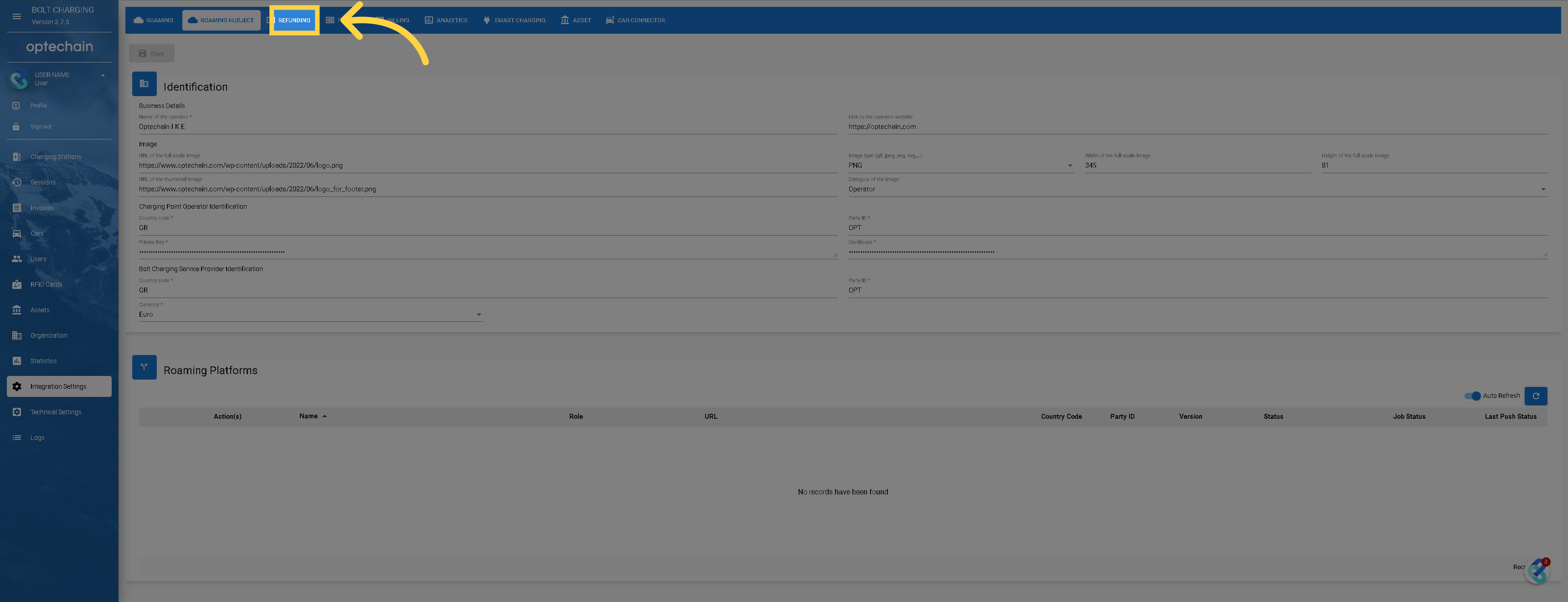
Task: Open the Category of the image dropdown
Action: coord(1542,189)
